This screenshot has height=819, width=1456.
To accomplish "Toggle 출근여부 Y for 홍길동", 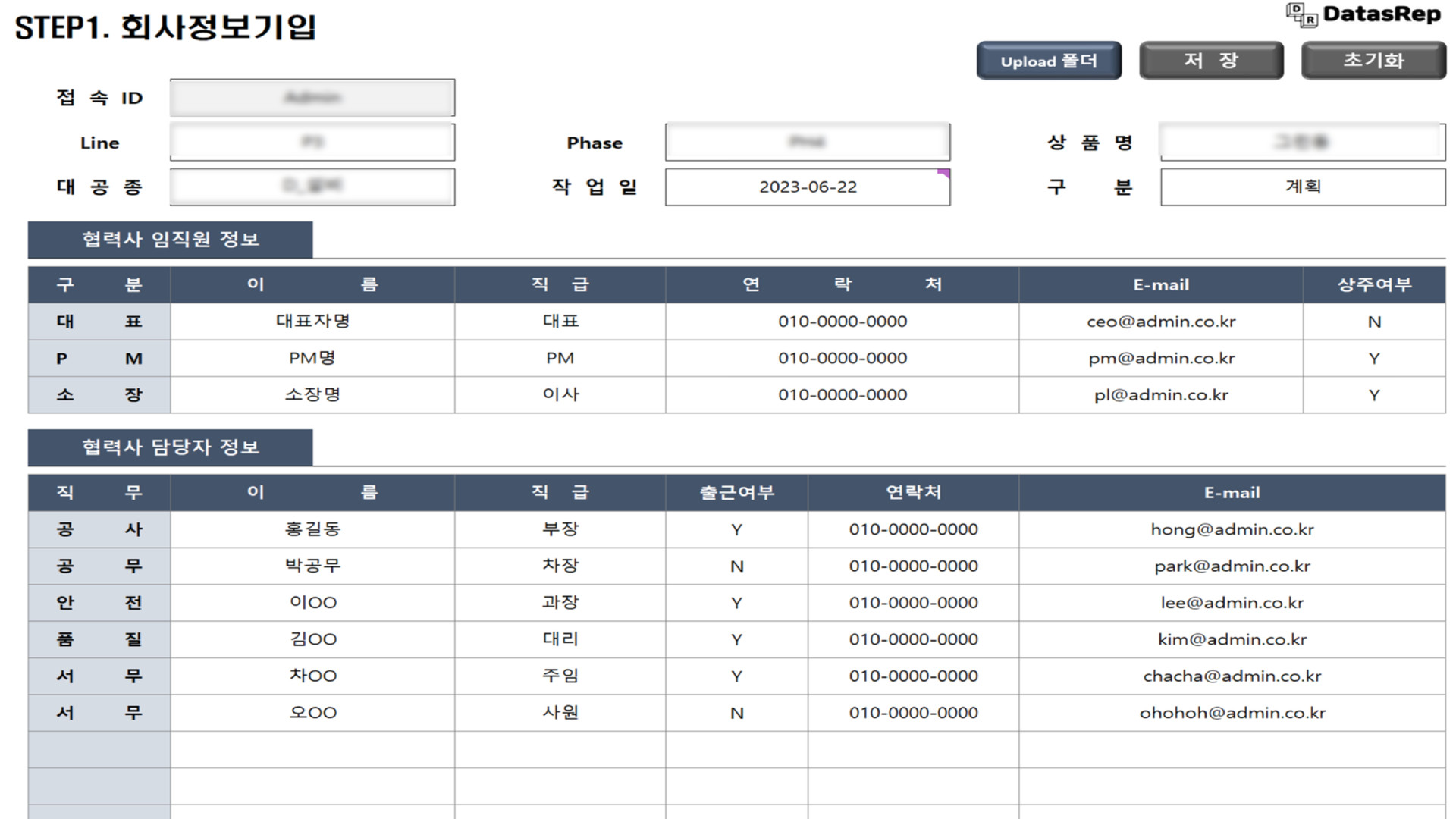I will (x=736, y=529).
